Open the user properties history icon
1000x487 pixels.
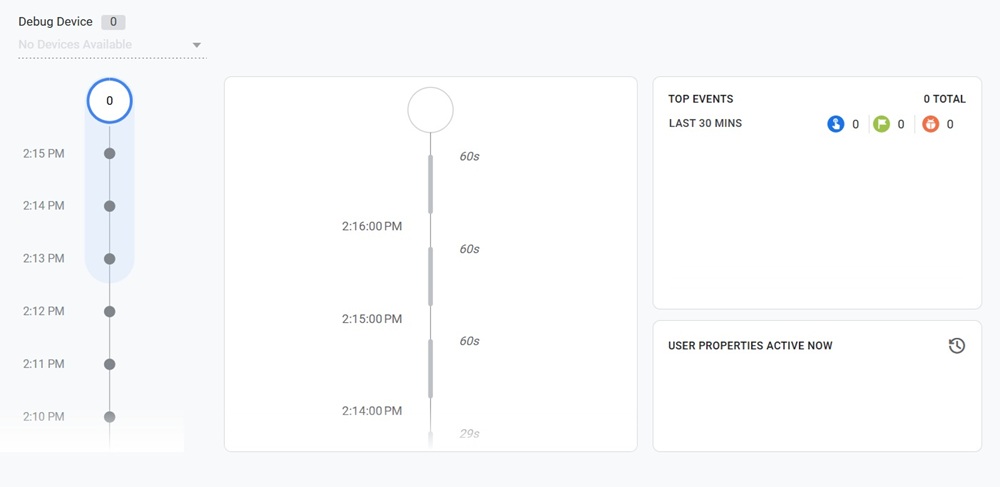pos(957,346)
